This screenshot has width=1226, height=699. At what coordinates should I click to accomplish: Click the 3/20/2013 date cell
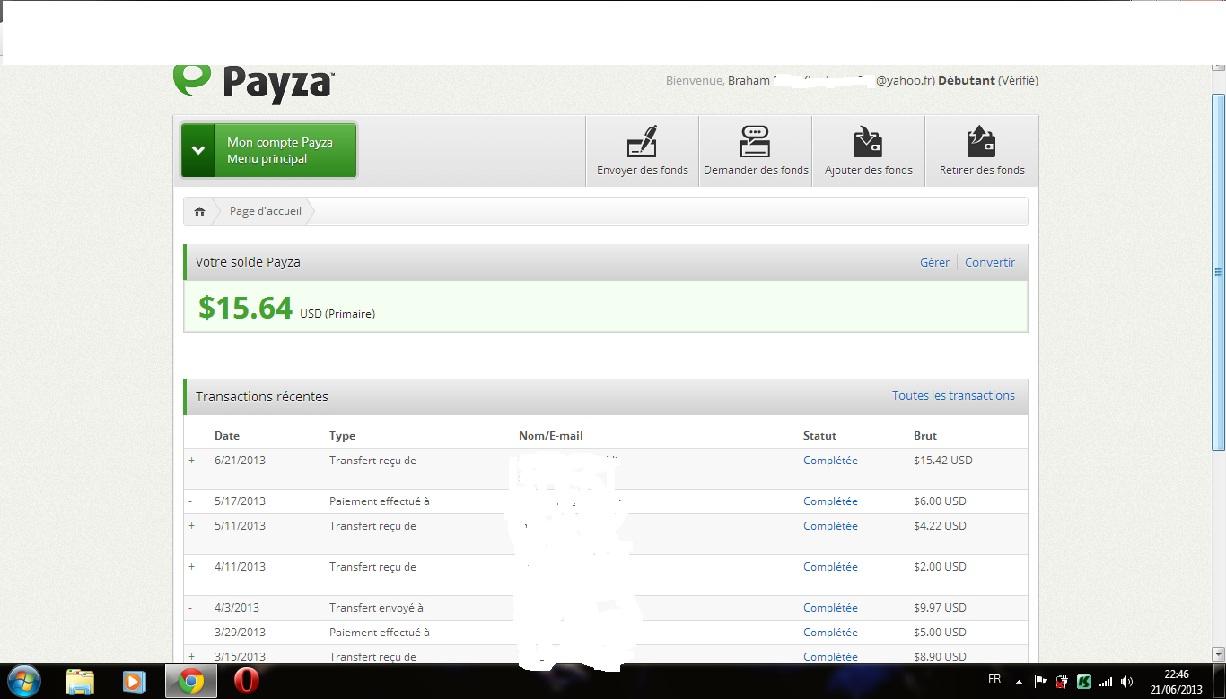tap(240, 631)
